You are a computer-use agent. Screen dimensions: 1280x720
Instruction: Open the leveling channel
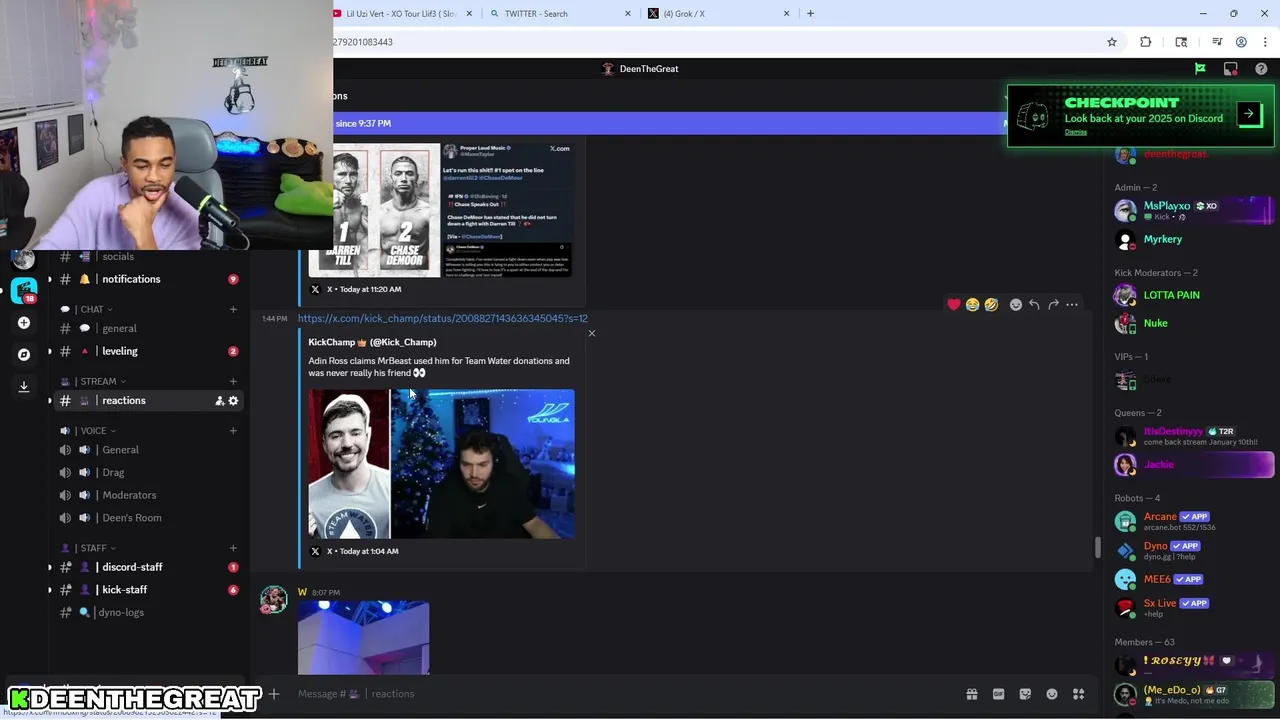[120, 352]
